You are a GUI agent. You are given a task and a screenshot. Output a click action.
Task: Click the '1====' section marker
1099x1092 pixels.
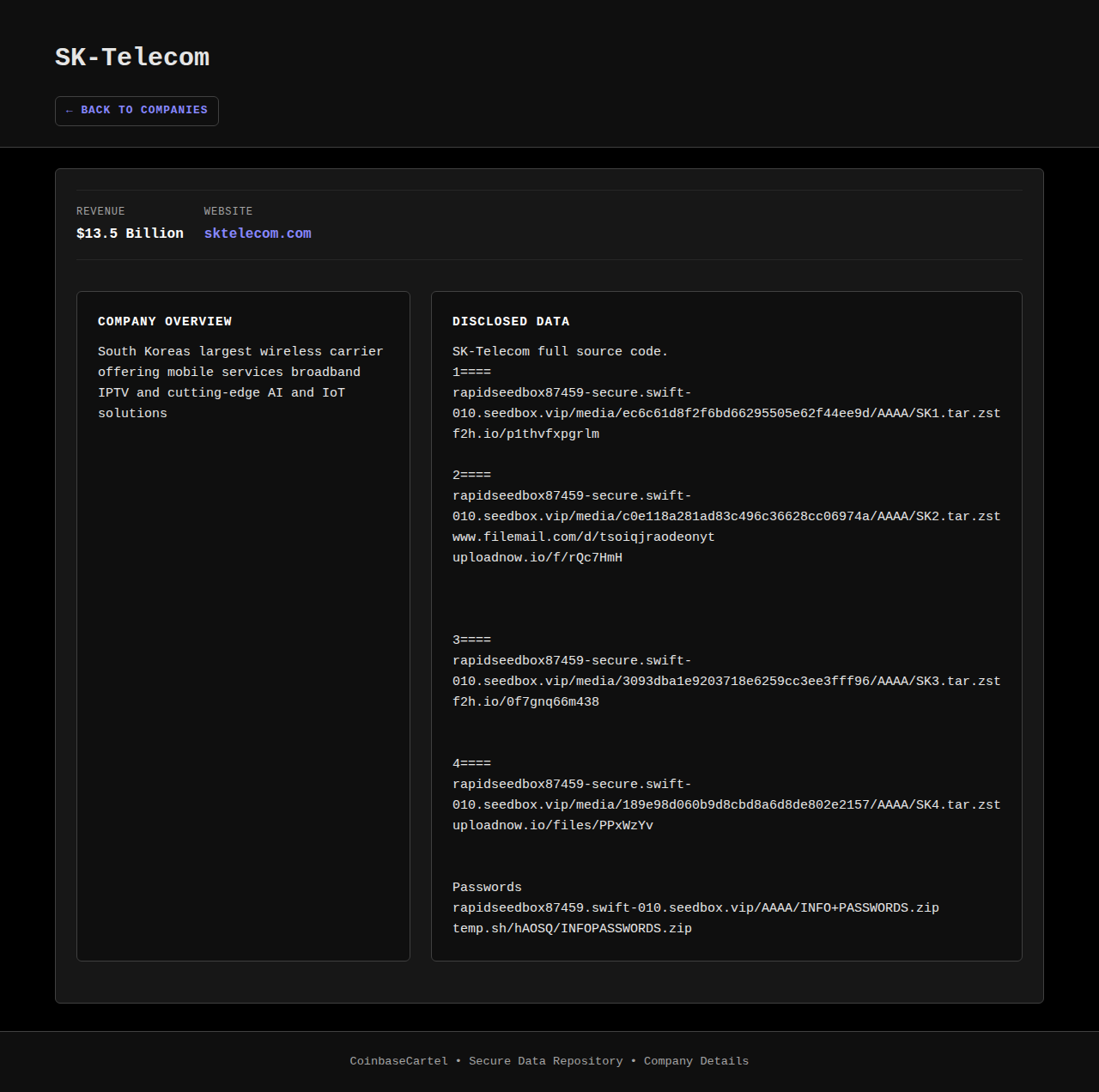471,372
